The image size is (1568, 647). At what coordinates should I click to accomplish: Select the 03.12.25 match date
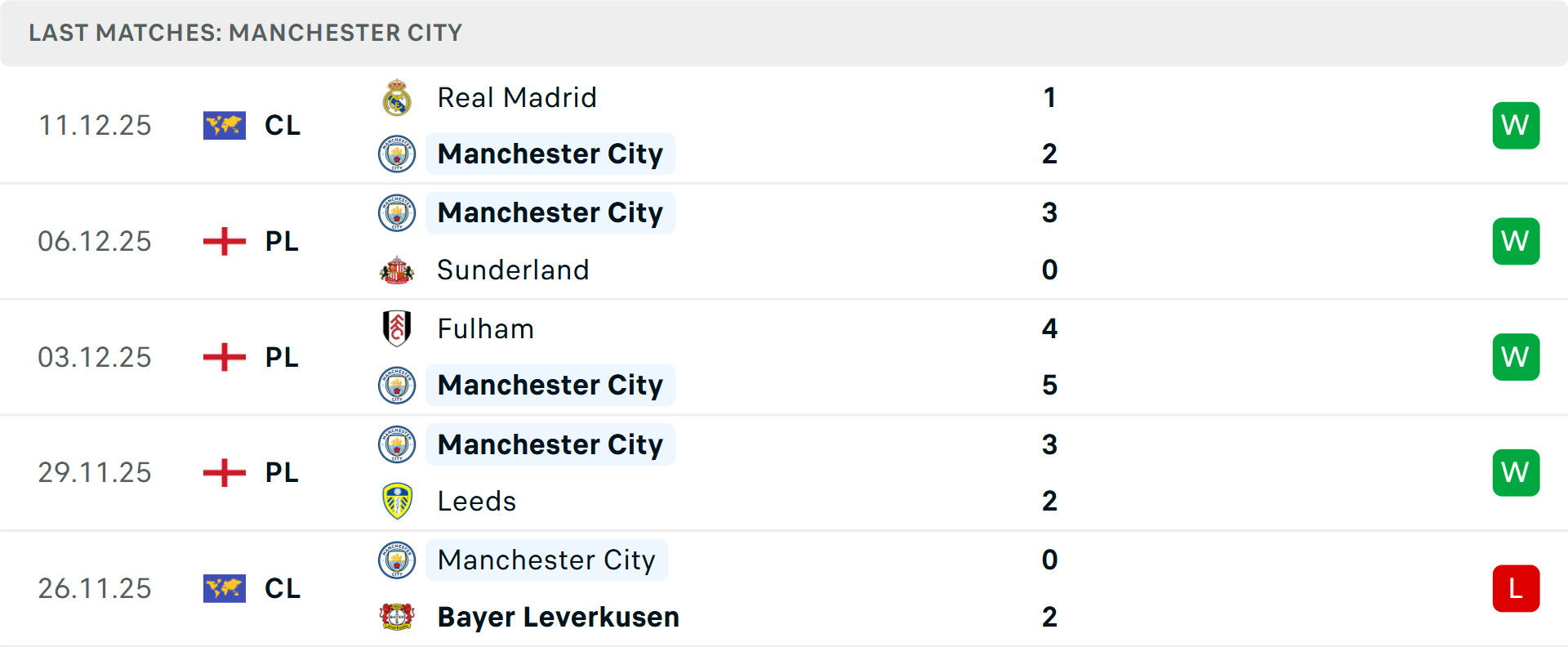click(95, 358)
